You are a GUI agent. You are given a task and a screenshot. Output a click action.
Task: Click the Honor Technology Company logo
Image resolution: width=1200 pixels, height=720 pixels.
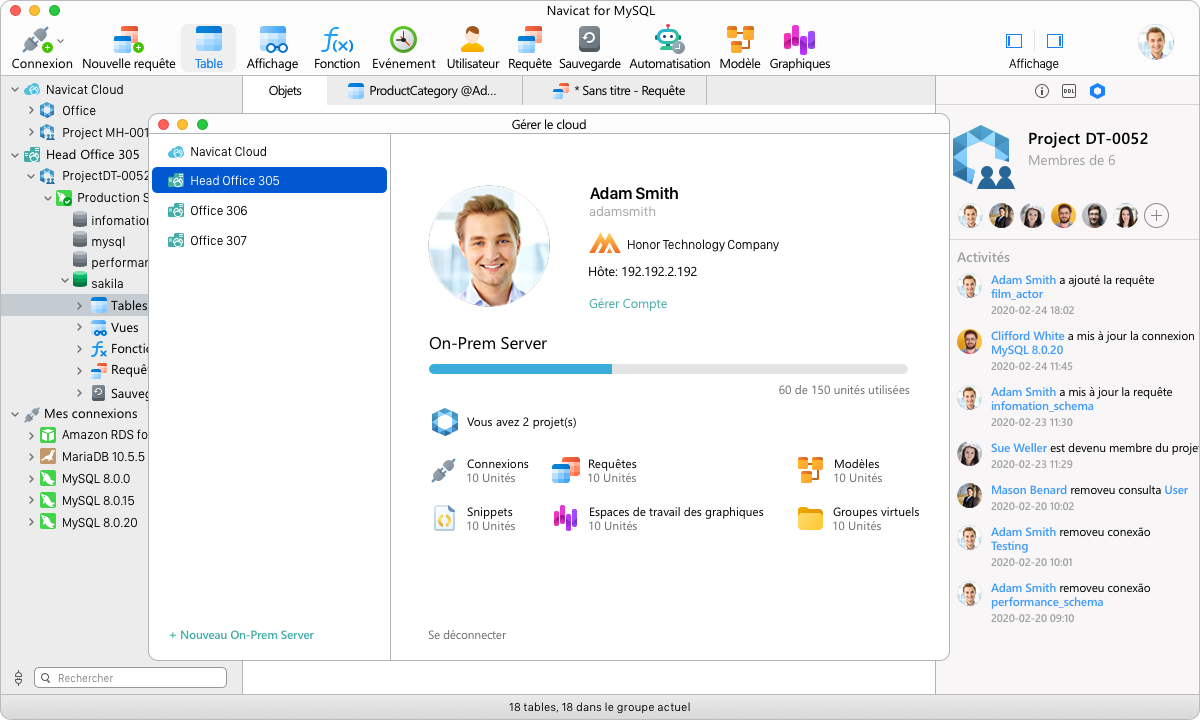[604, 244]
